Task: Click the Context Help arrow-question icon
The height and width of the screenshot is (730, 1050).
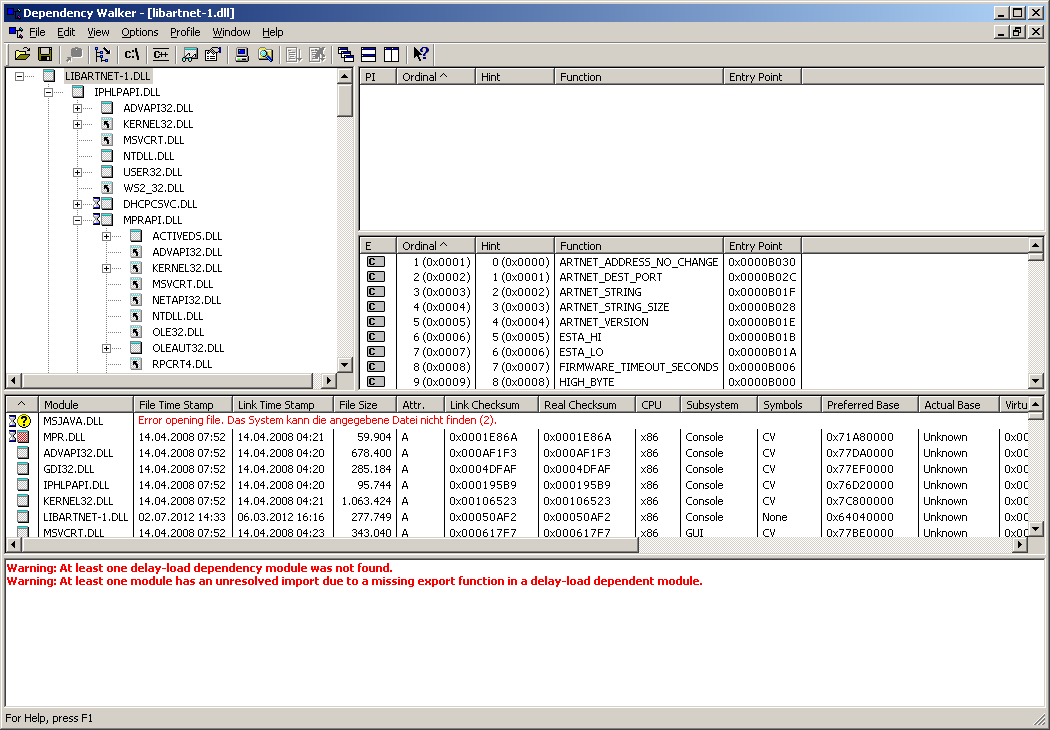Action: (421, 54)
